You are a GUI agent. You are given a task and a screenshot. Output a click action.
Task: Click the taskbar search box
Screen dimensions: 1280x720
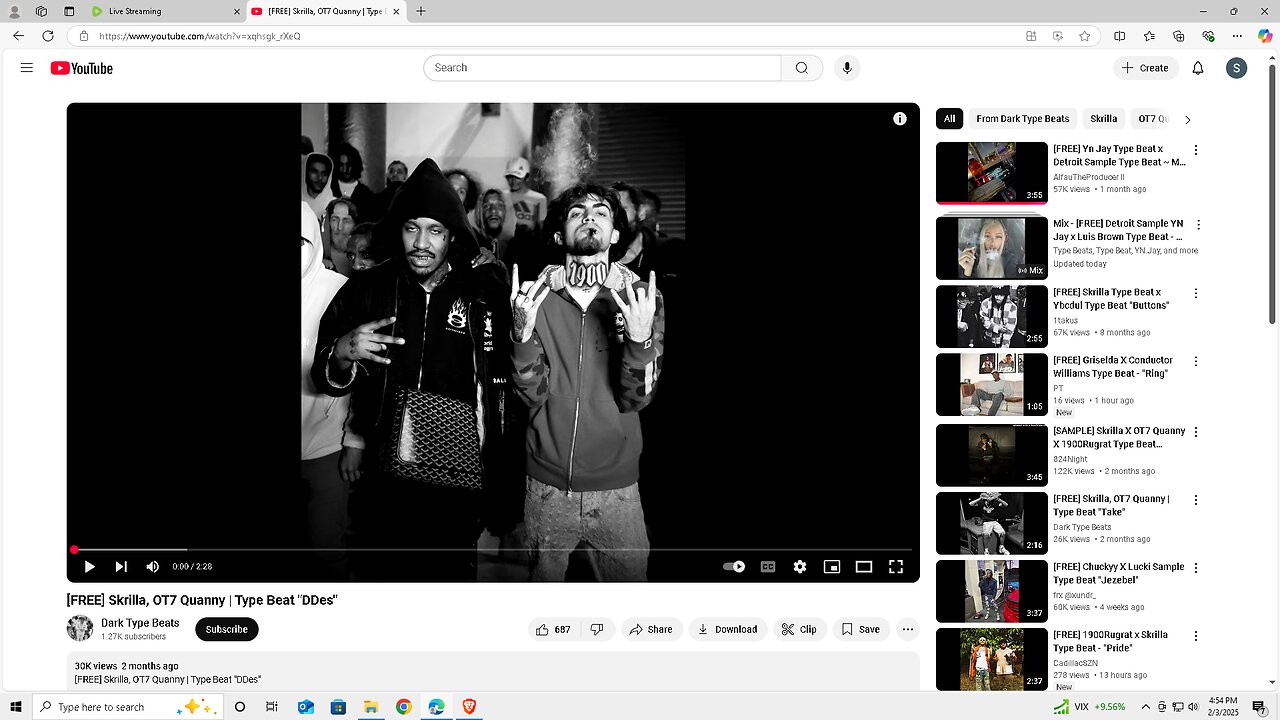[128, 707]
